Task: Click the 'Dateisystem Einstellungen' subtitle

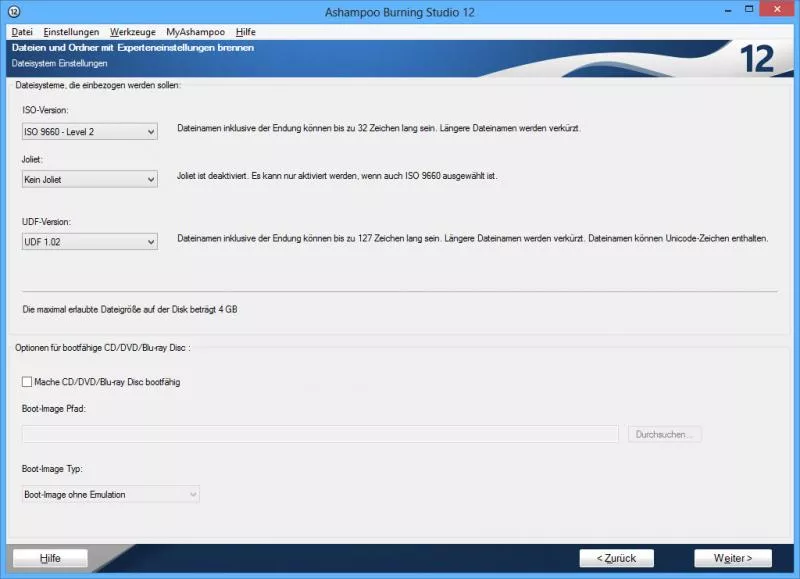Action: tap(59, 63)
